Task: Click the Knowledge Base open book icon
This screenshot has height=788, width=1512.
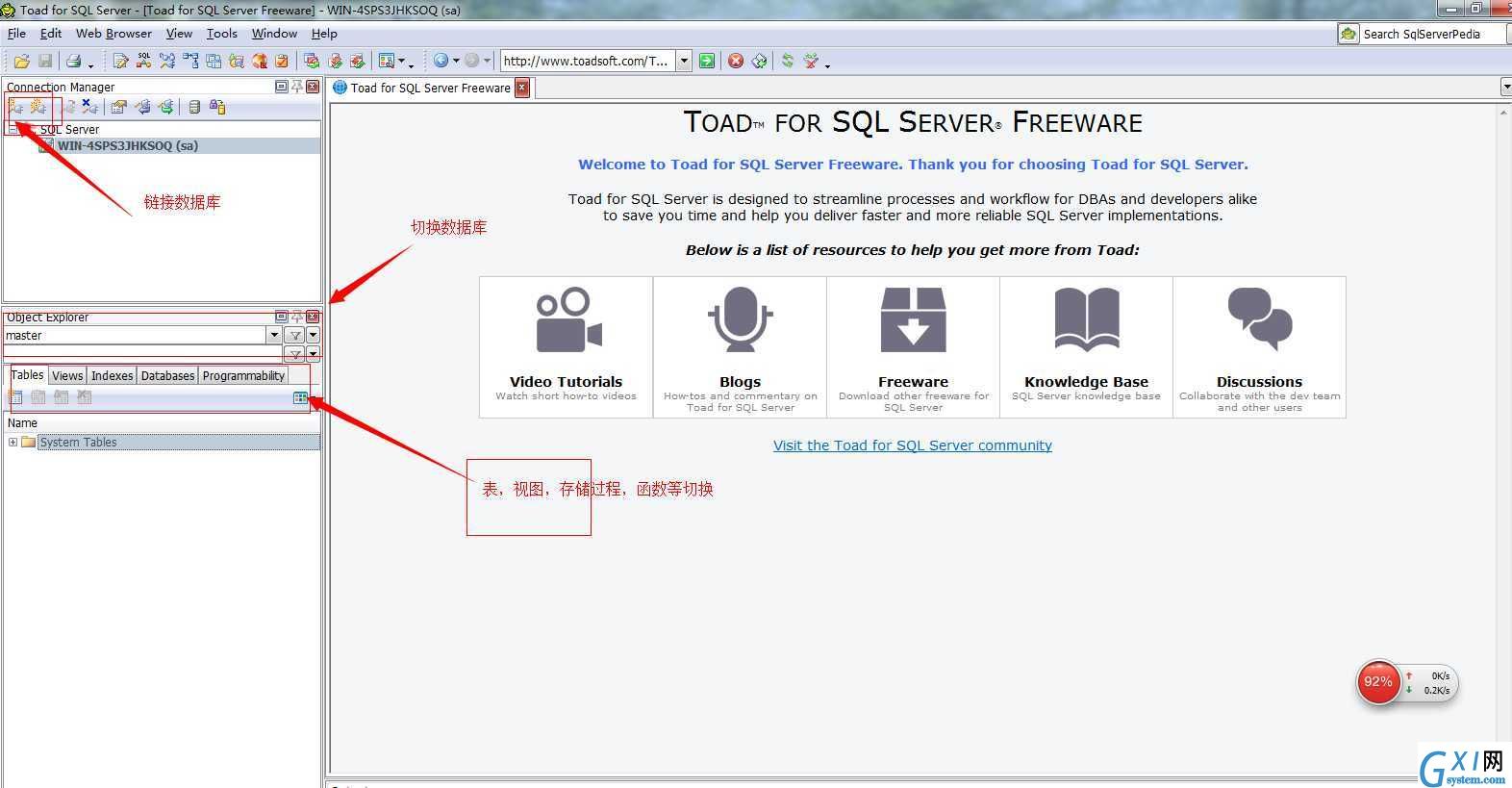Action: [x=1087, y=320]
